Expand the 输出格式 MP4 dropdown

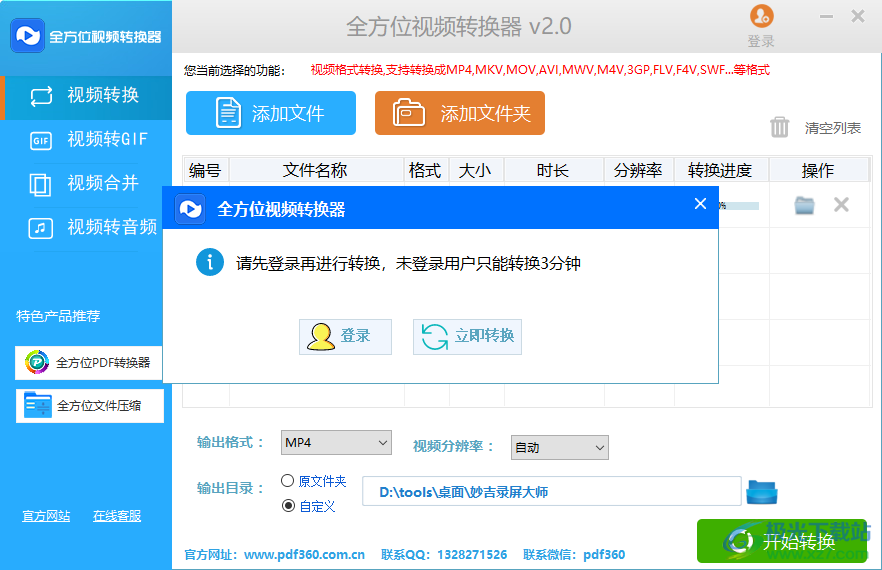pos(336,443)
